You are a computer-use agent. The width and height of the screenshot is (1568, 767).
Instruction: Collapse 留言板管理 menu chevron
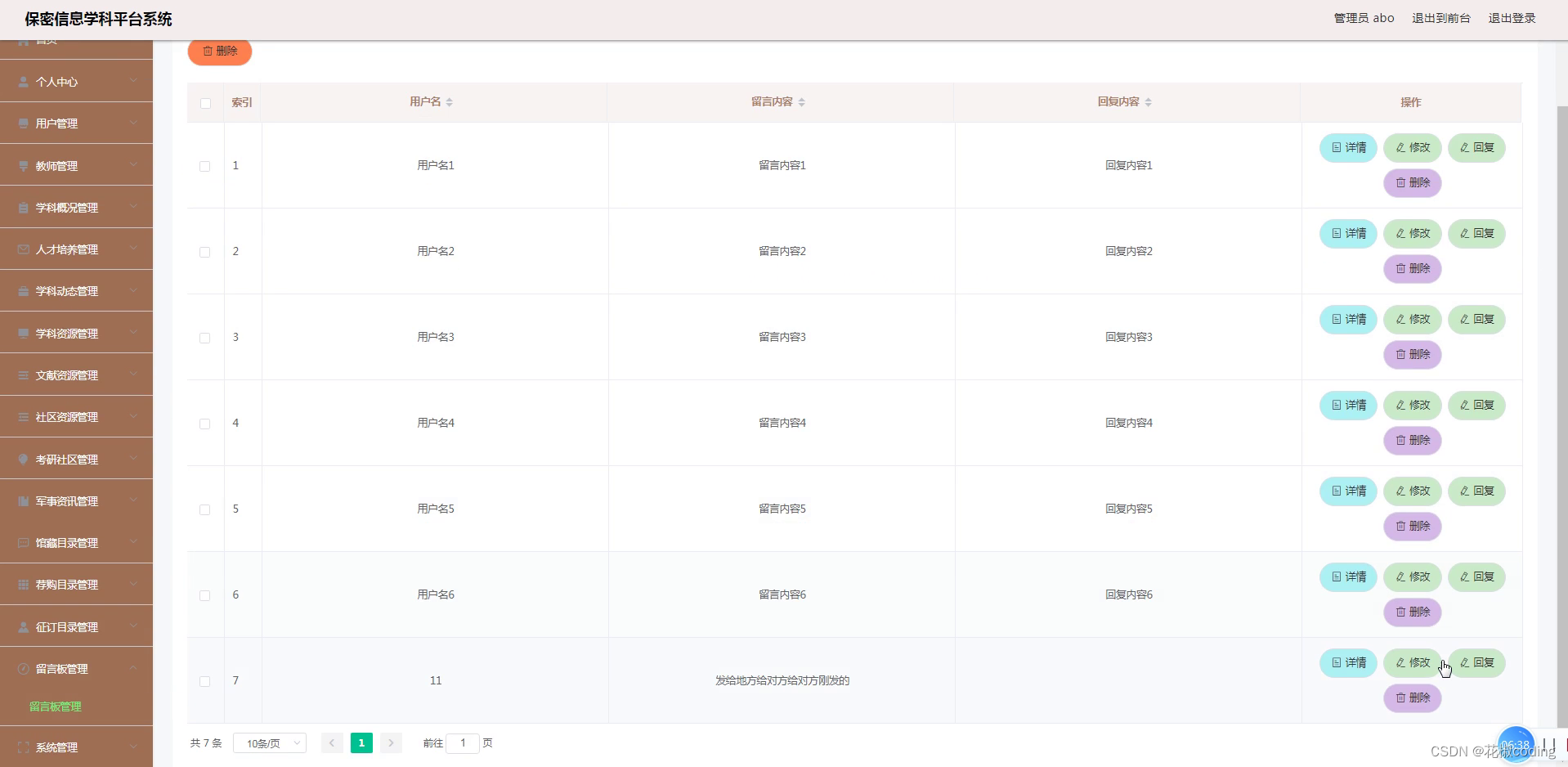tap(133, 668)
